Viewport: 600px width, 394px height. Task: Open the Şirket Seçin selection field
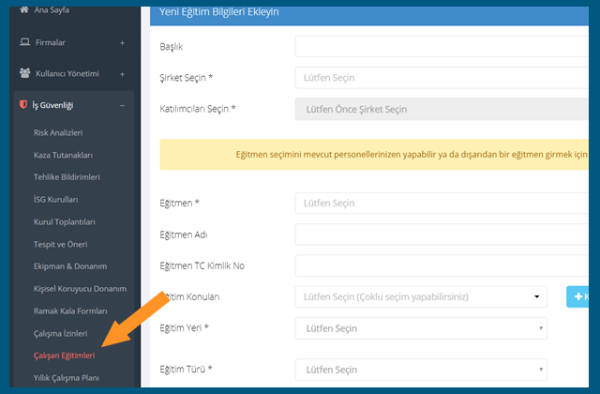click(442, 78)
